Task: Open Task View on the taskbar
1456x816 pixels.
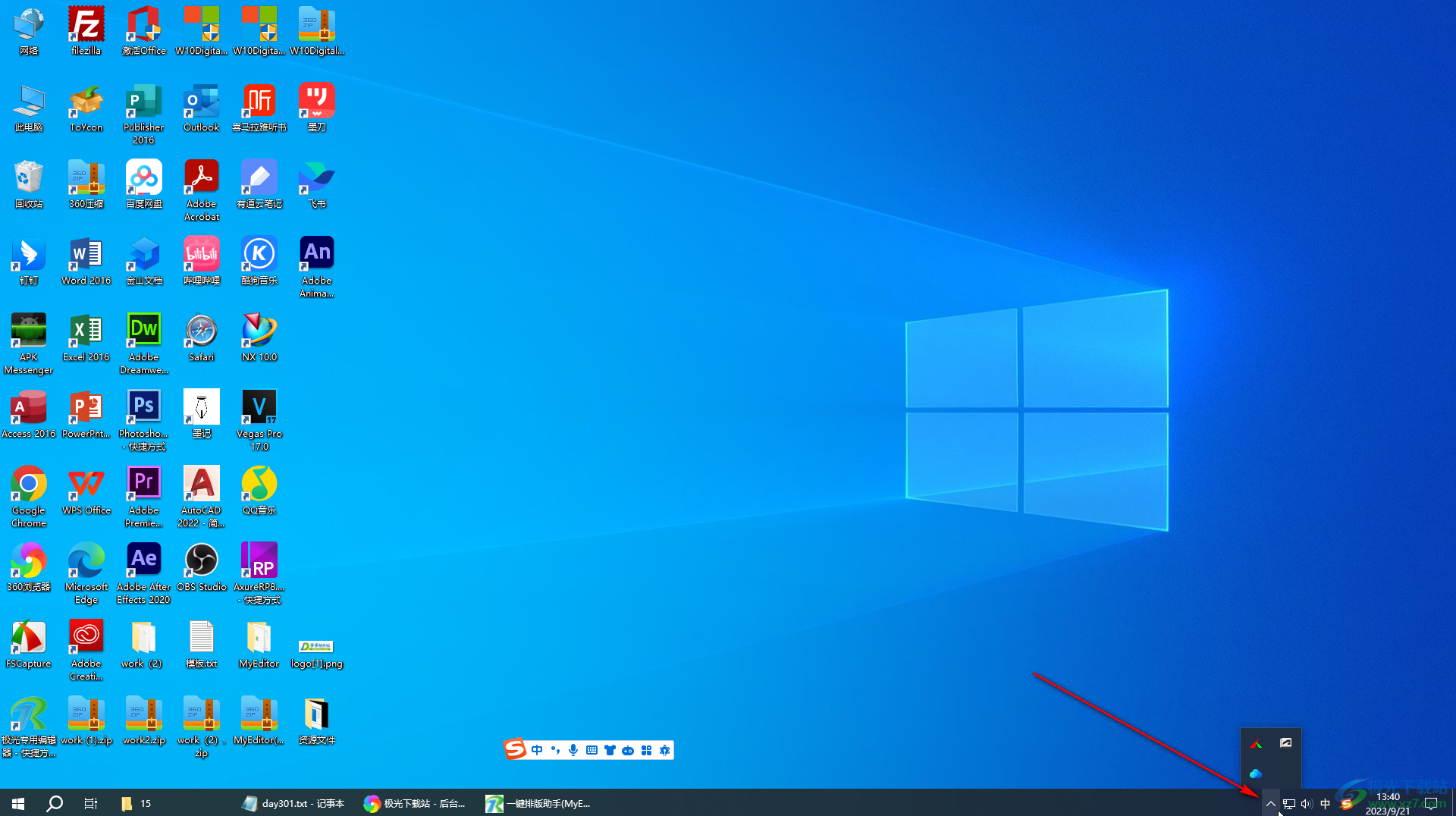Action: [x=91, y=803]
